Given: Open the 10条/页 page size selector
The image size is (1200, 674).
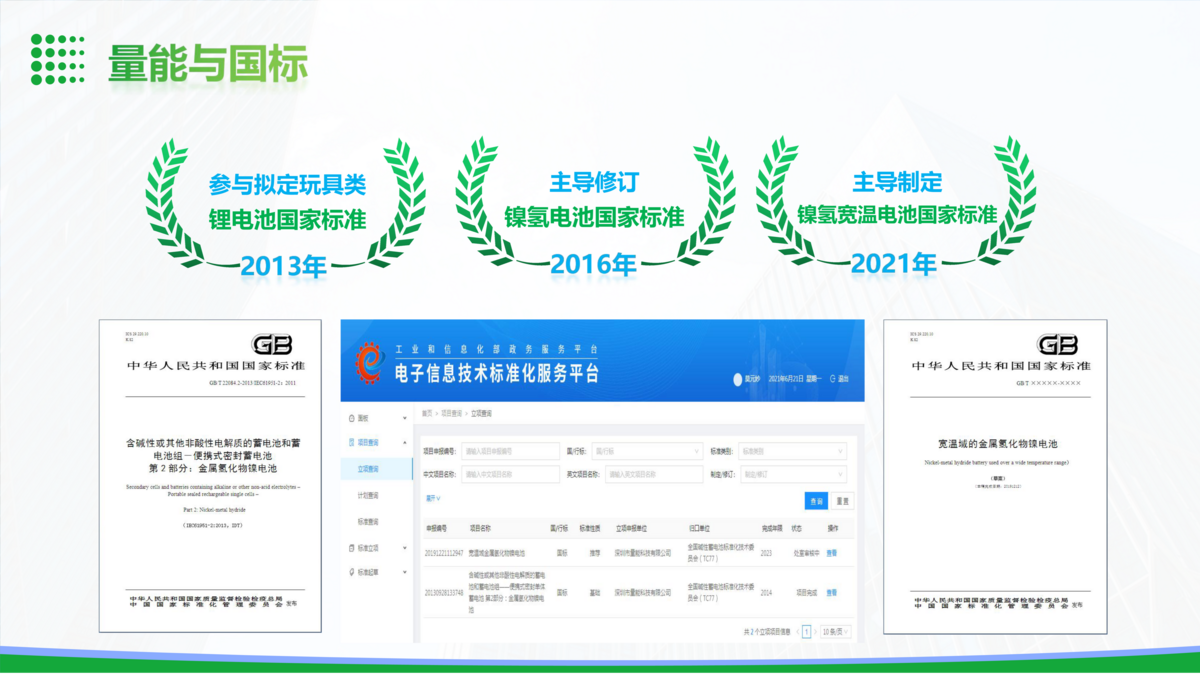Looking at the screenshot, I should 833,632.
